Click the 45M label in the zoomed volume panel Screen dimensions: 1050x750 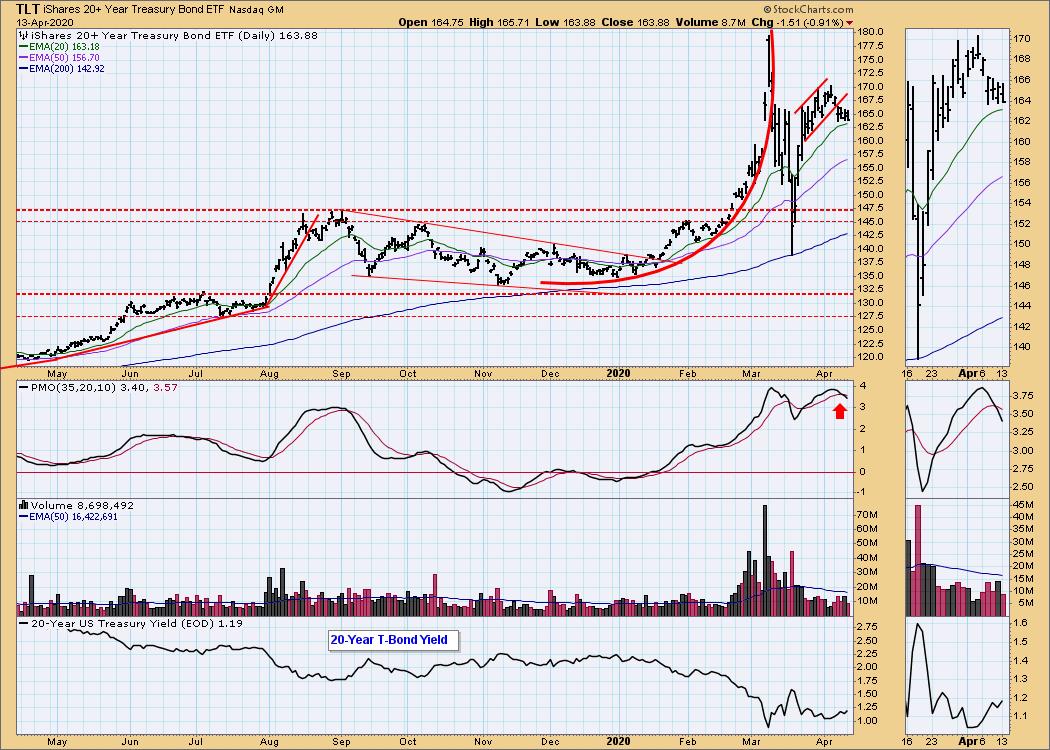click(x=1022, y=505)
